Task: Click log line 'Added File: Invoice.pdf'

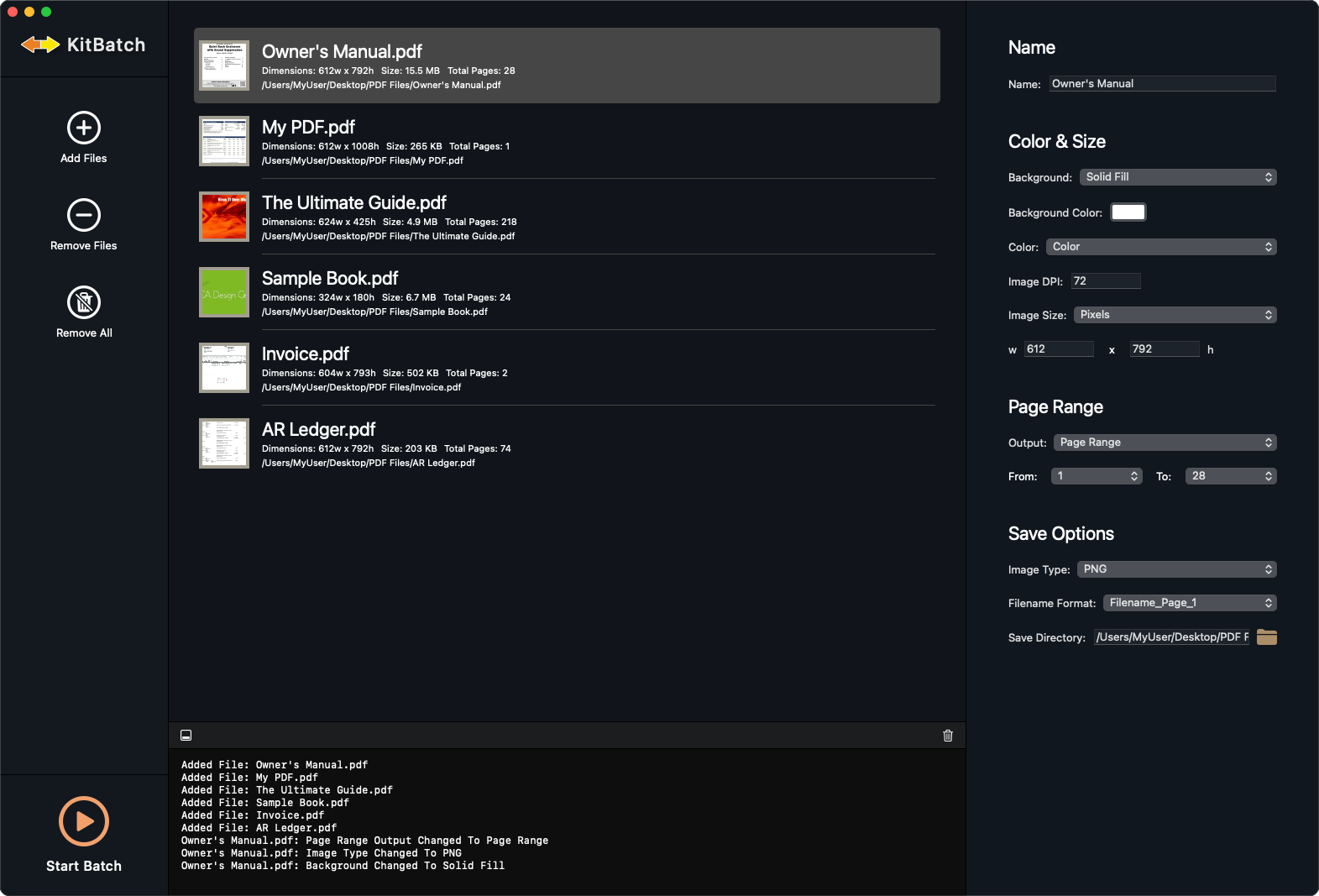Action: [253, 815]
